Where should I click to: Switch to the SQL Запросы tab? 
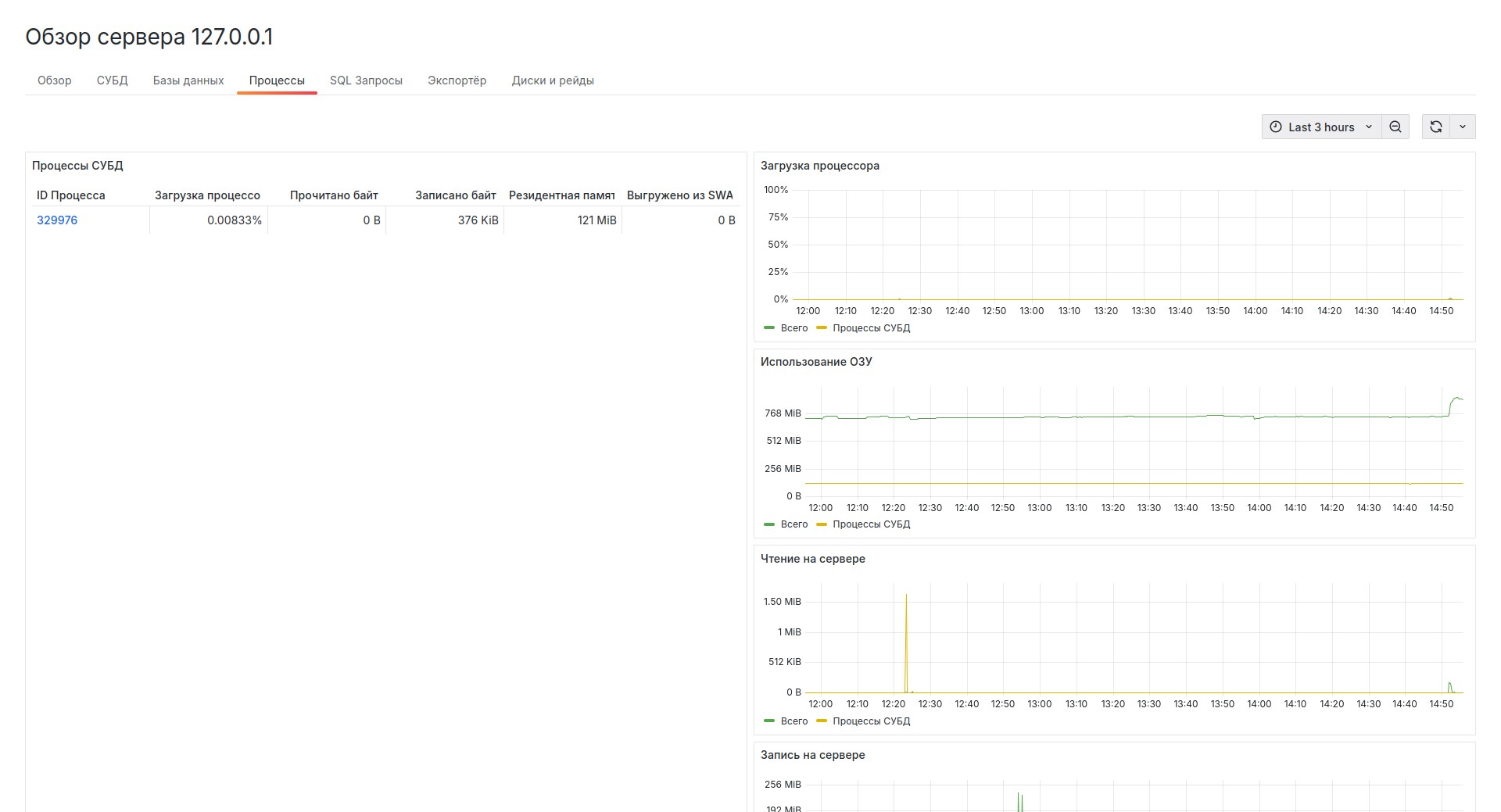tap(366, 80)
